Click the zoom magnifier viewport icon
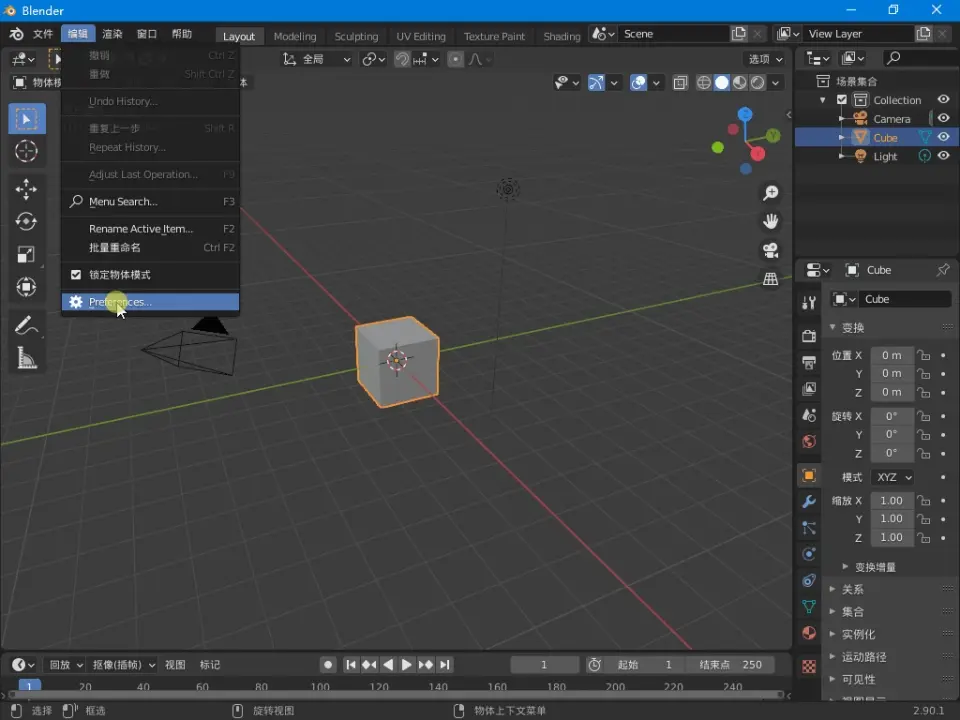This screenshot has height=720, width=960. [770, 193]
